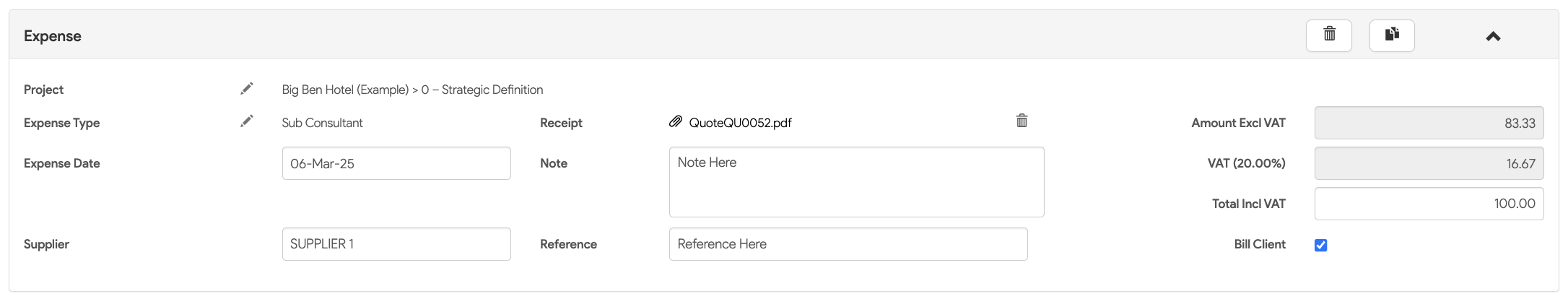Click the Reference input field

coord(848,244)
